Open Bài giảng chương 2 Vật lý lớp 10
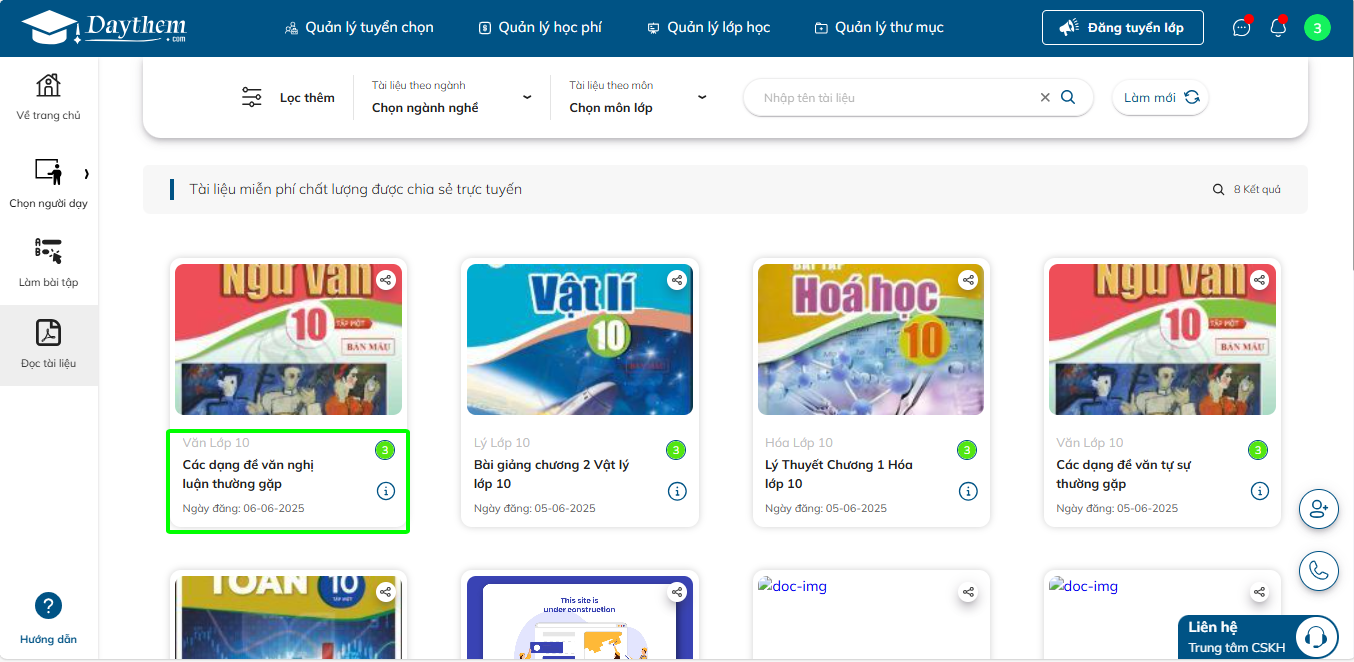 (x=551, y=474)
